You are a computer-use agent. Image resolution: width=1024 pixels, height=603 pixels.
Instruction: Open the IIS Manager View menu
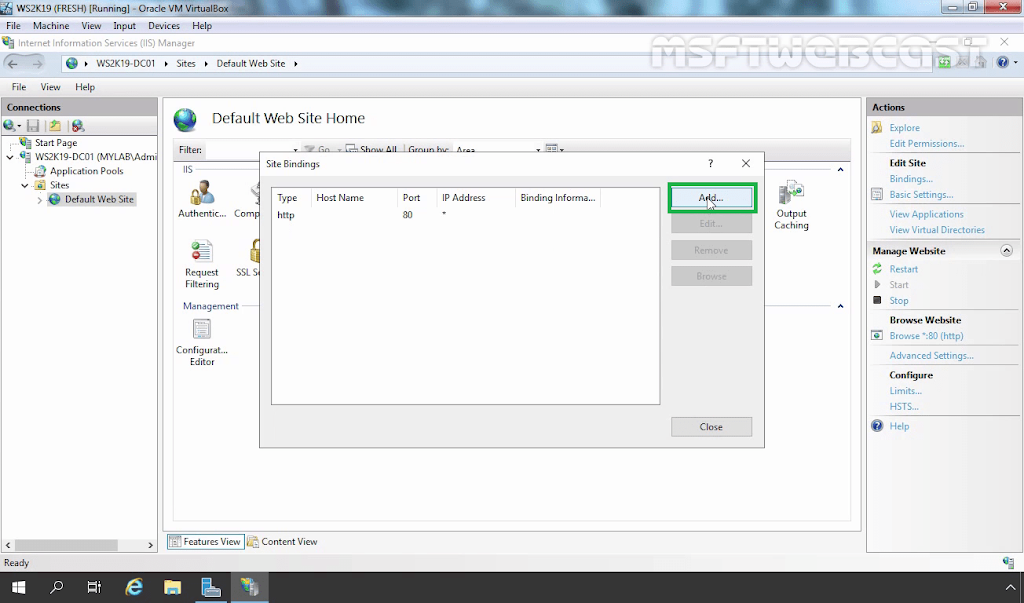point(50,87)
